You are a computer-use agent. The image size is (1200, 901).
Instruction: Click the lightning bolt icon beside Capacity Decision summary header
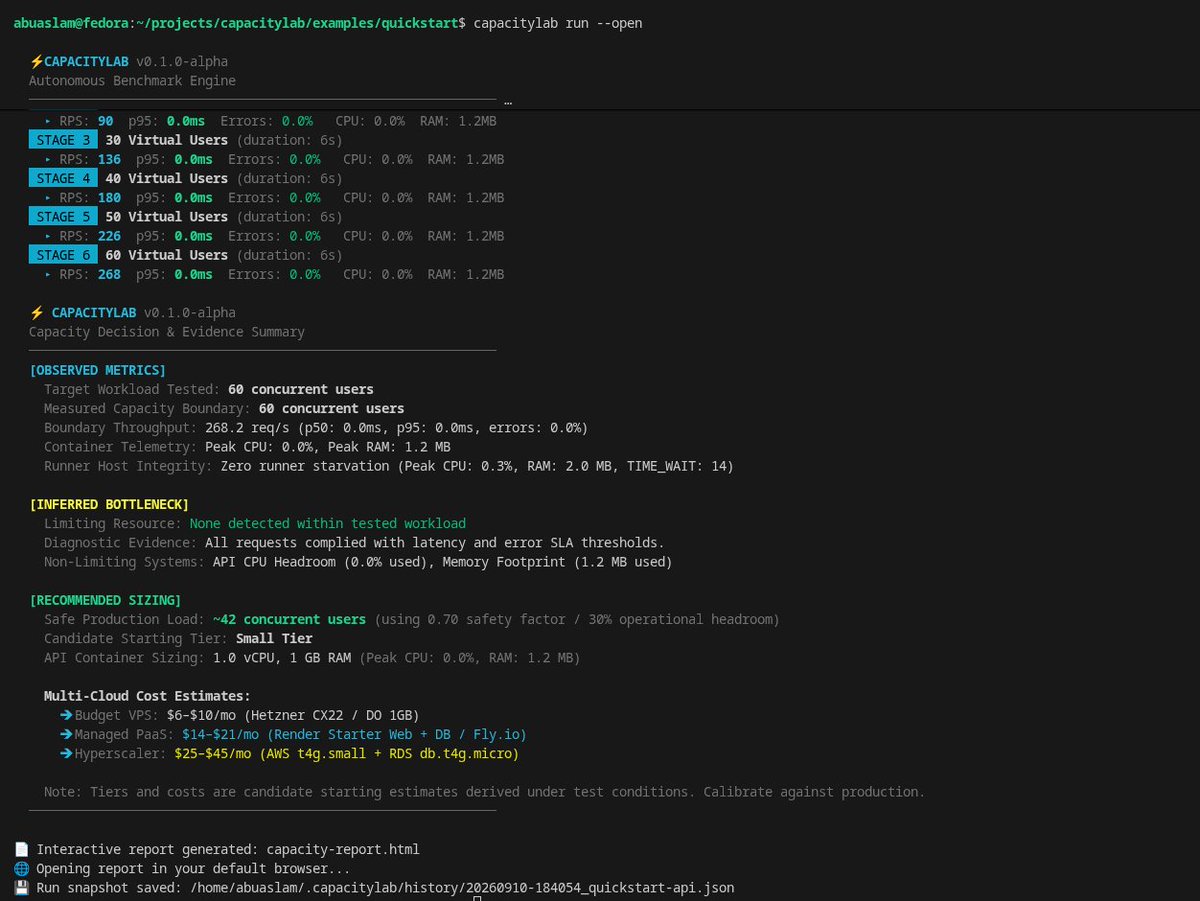click(x=36, y=313)
